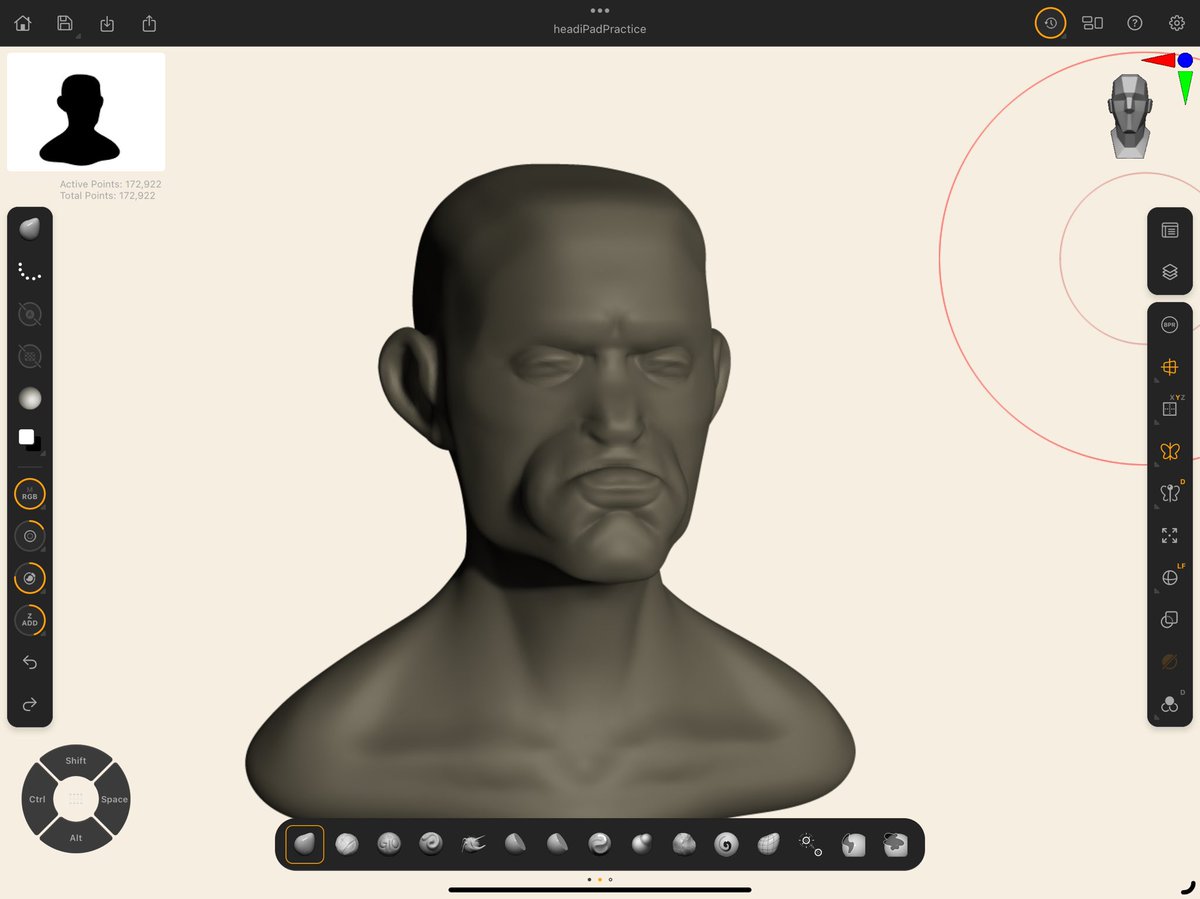
Task: Toggle the XYZ floor grid
Action: point(1169,409)
